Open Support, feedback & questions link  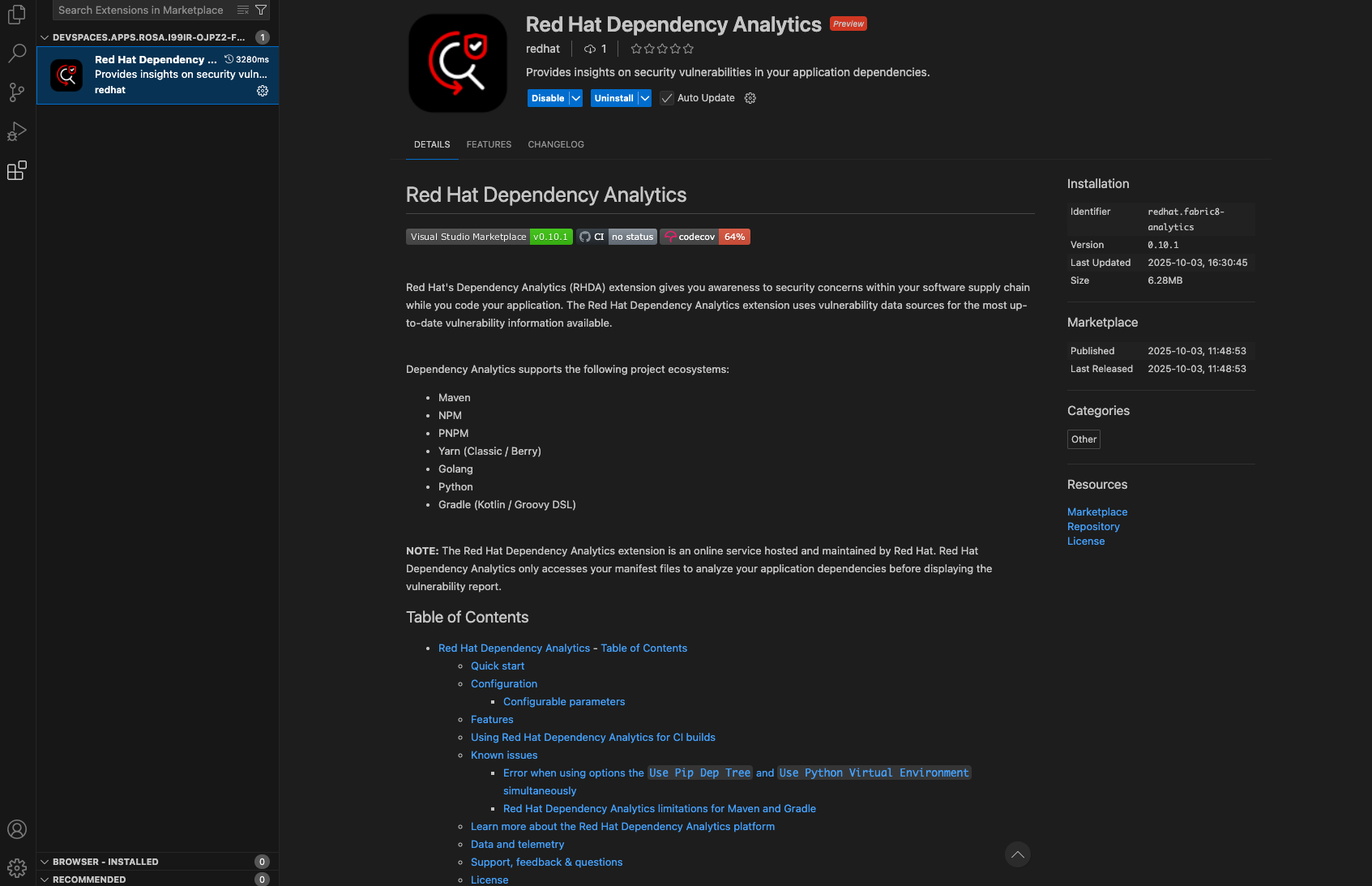pyautogui.click(x=546, y=862)
